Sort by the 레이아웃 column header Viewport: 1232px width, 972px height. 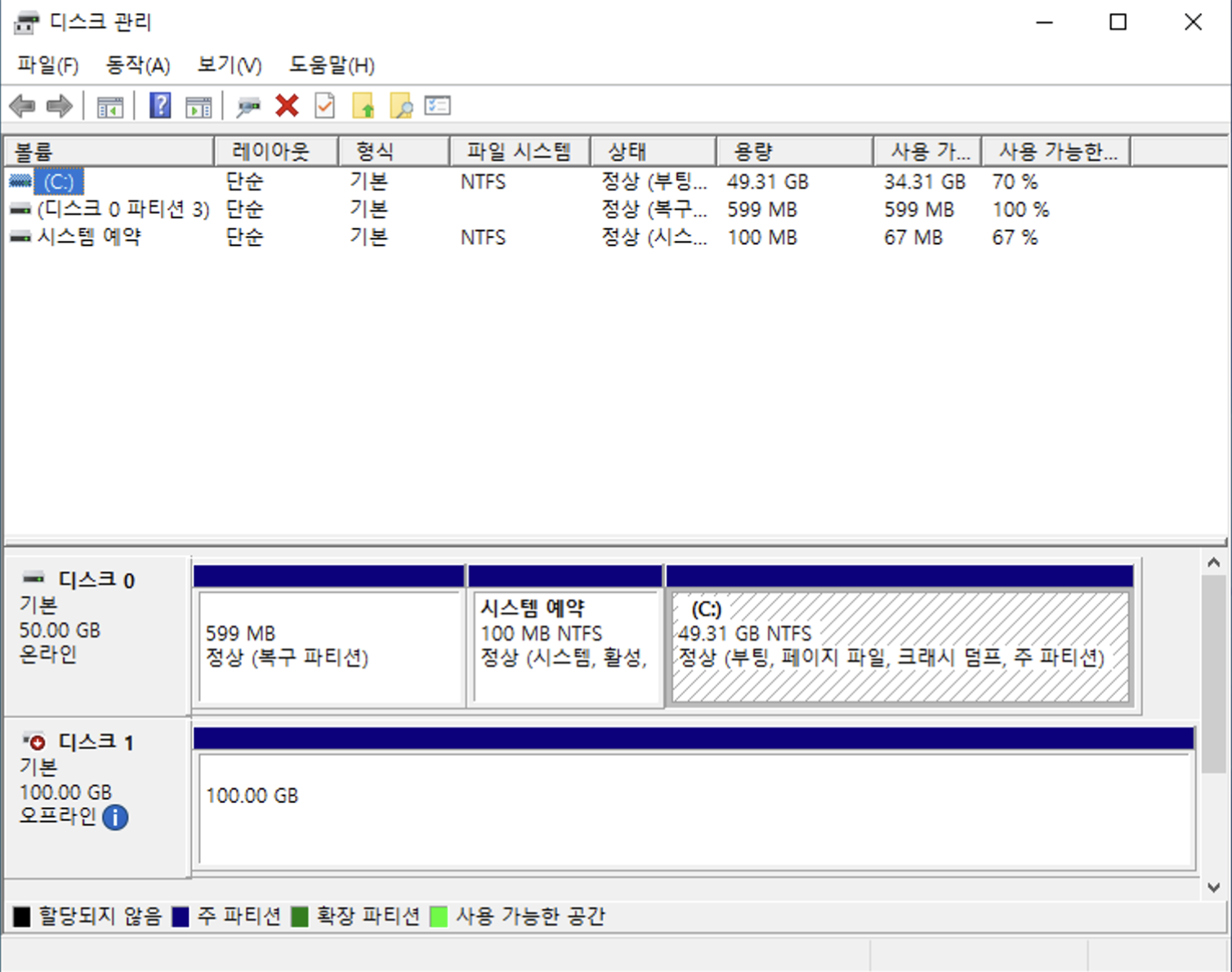[x=276, y=151]
